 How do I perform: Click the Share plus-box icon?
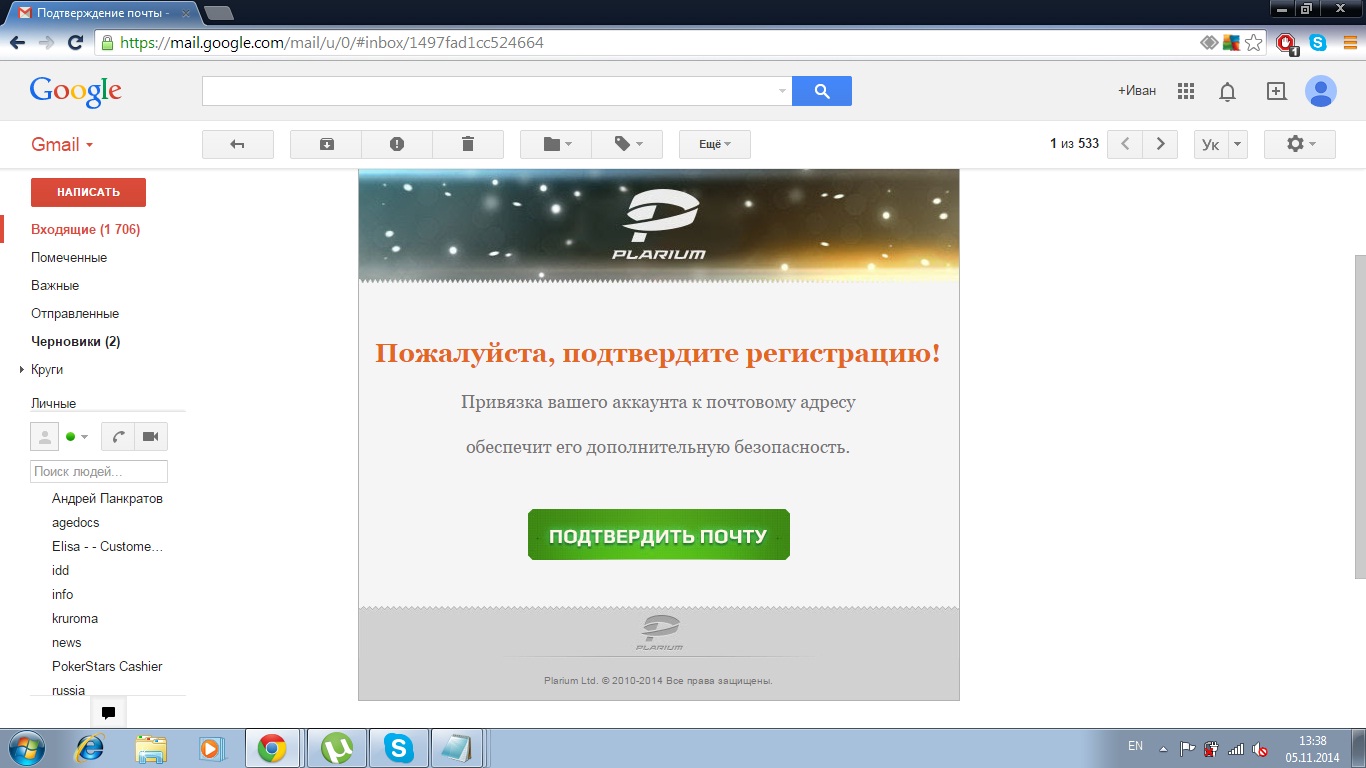click(1276, 91)
